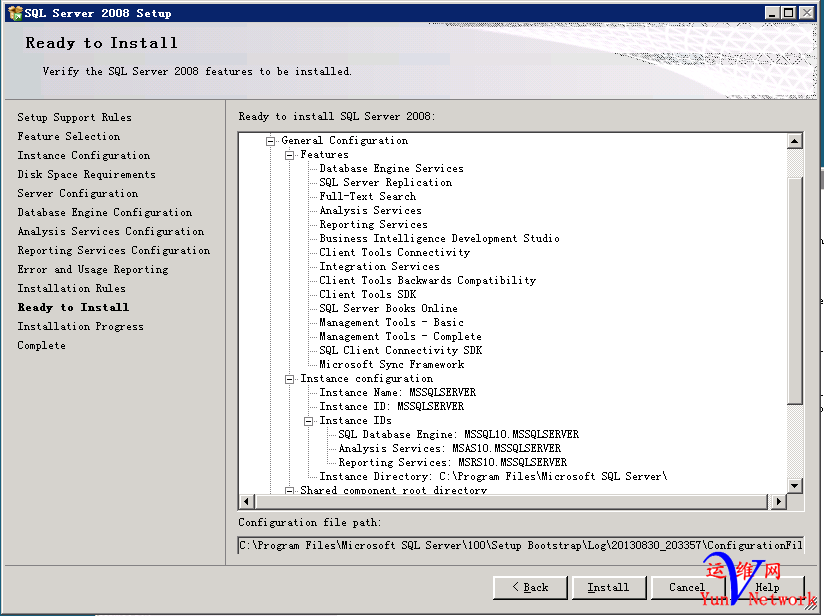Screen dimensions: 824x616
Task: Select Client Tools Connectivity in the tree
Action: pyautogui.click(x=395, y=252)
